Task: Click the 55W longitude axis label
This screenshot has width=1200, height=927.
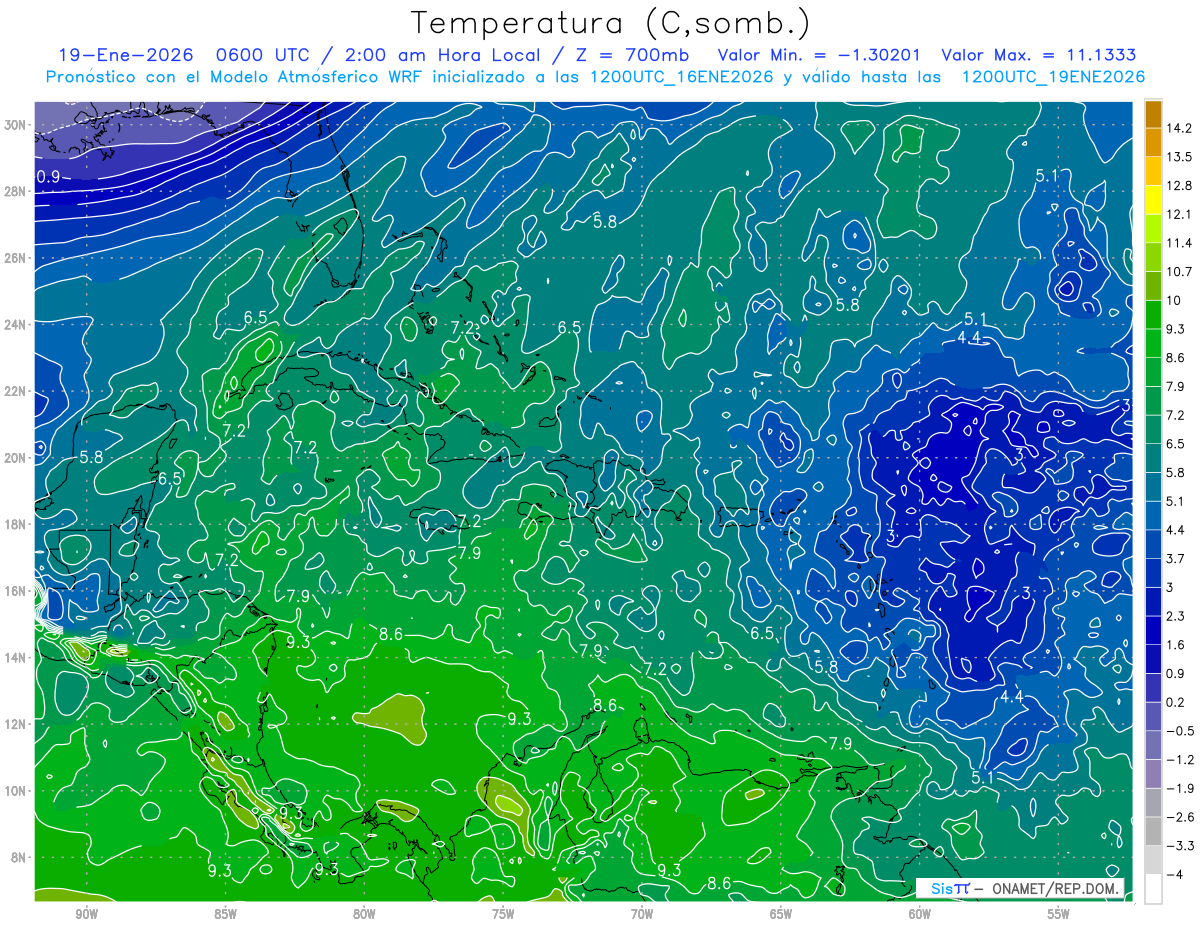Action: [1059, 914]
